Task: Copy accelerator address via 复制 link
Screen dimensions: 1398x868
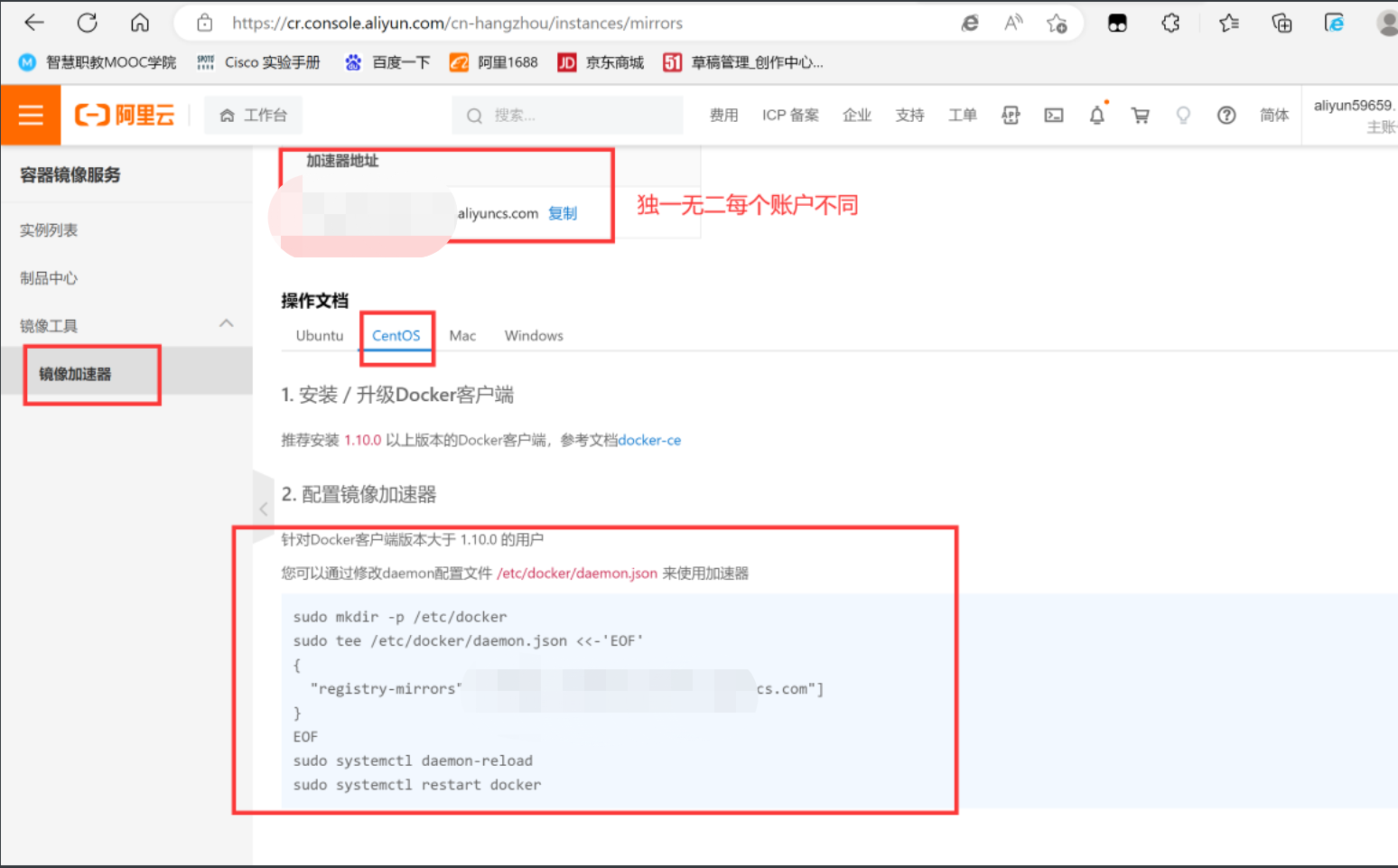Action: [563, 213]
